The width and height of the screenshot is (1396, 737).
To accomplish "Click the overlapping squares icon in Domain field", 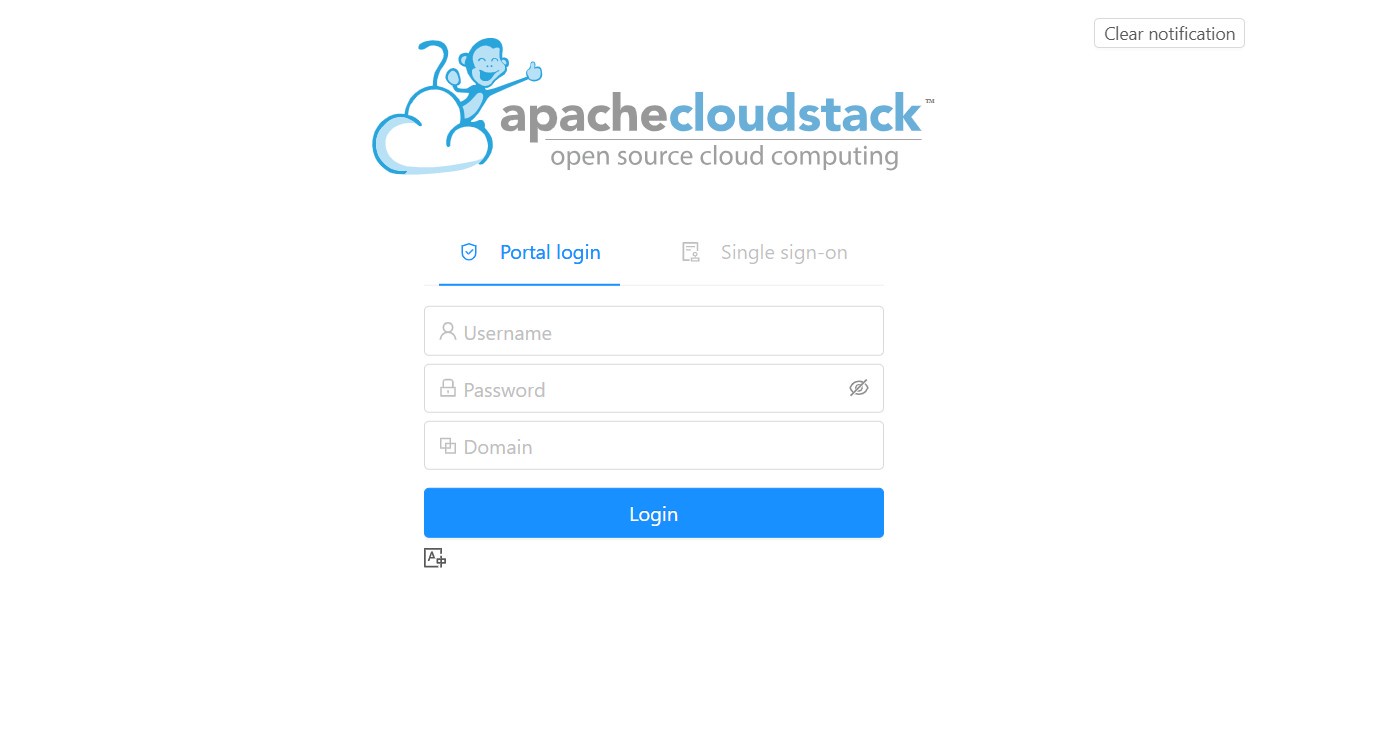I will coord(448,445).
